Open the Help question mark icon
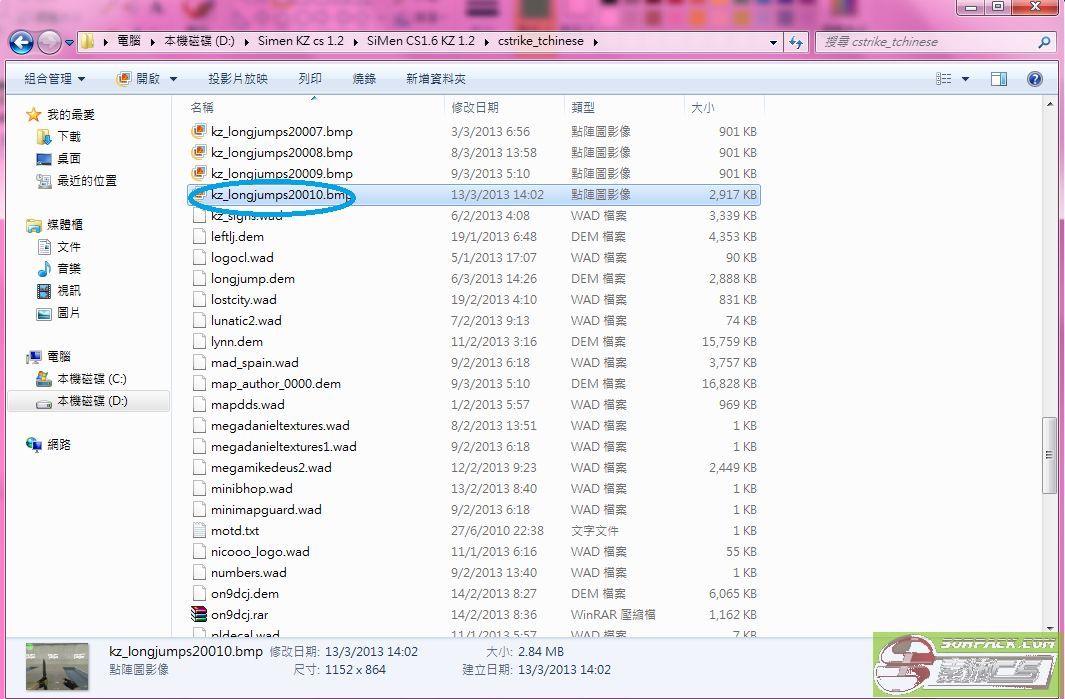 coord(1035,79)
